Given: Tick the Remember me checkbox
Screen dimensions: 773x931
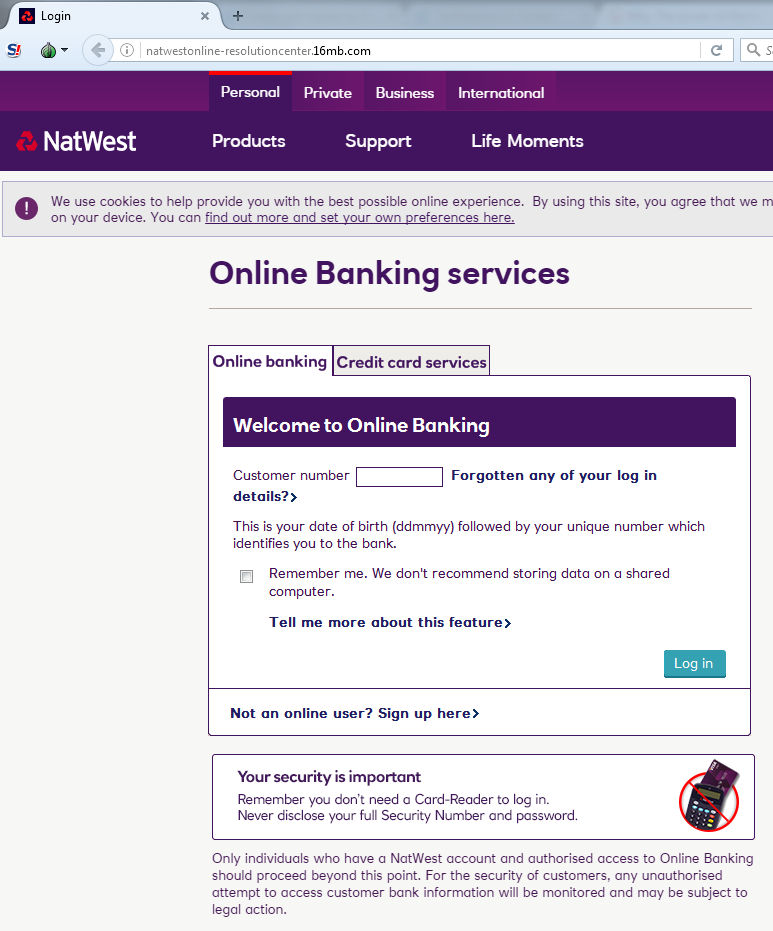Looking at the screenshot, I should [246, 576].
